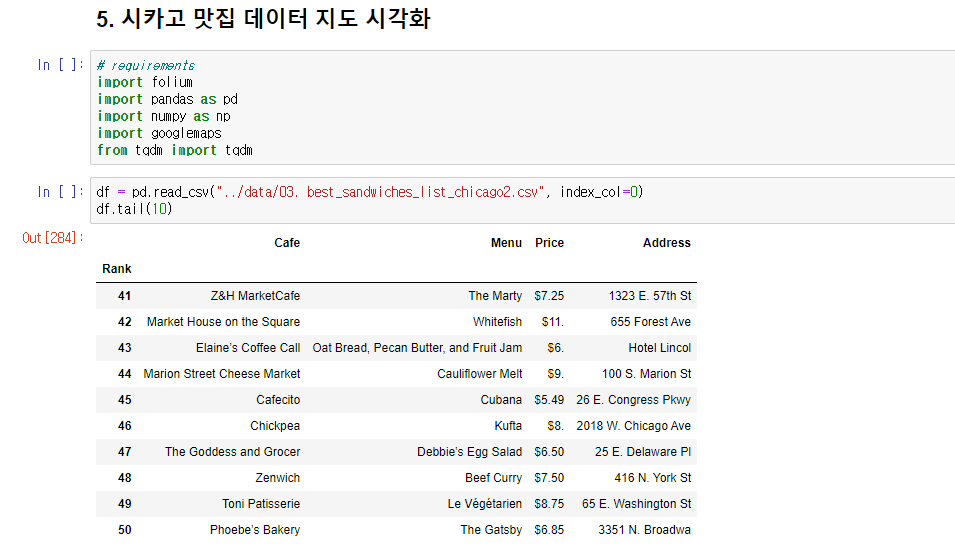Click menu cell 'Beef Curry'
The width and height of the screenshot is (955, 552).
[493, 478]
